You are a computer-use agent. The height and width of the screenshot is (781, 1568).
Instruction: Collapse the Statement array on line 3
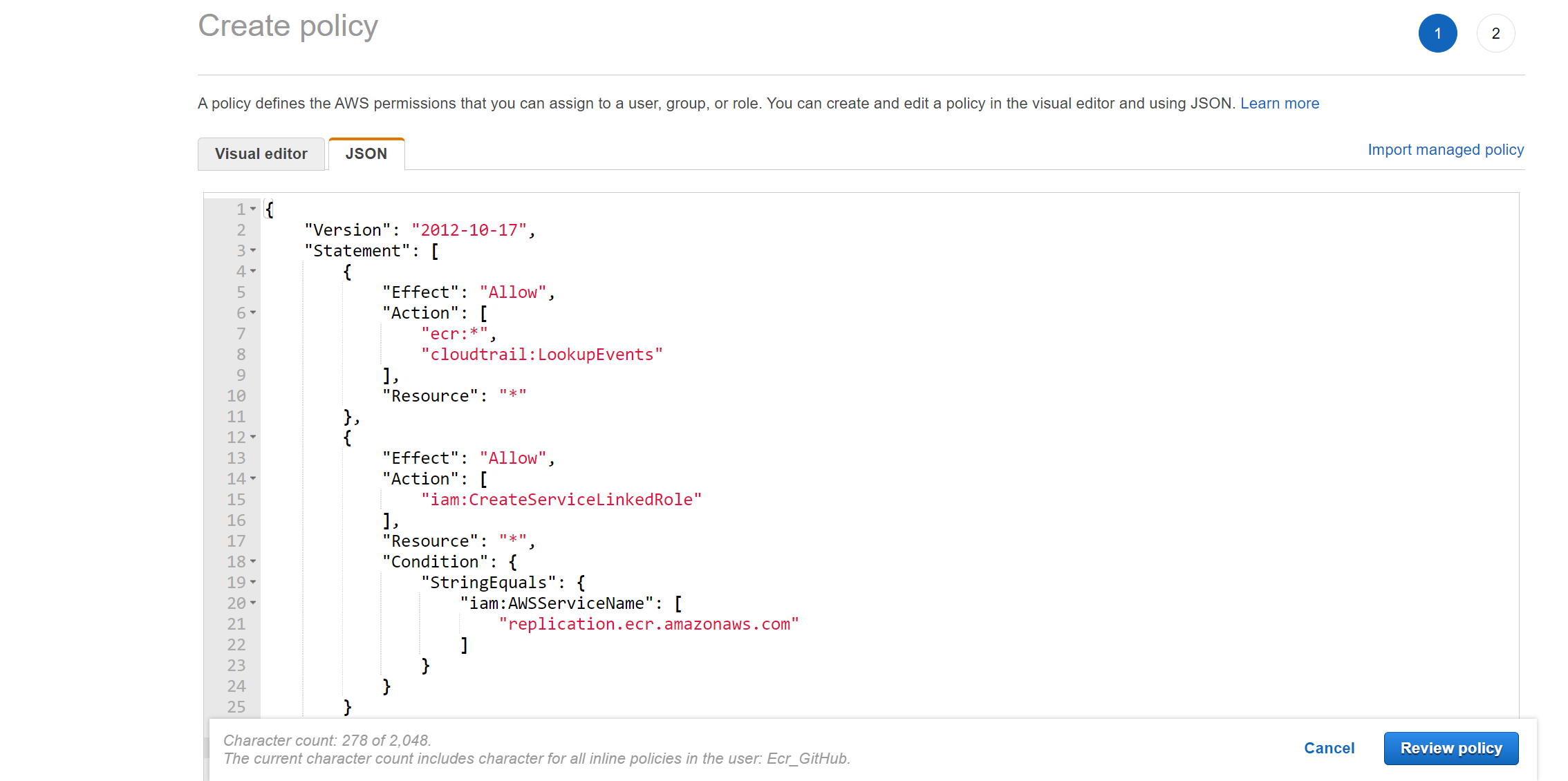(253, 250)
